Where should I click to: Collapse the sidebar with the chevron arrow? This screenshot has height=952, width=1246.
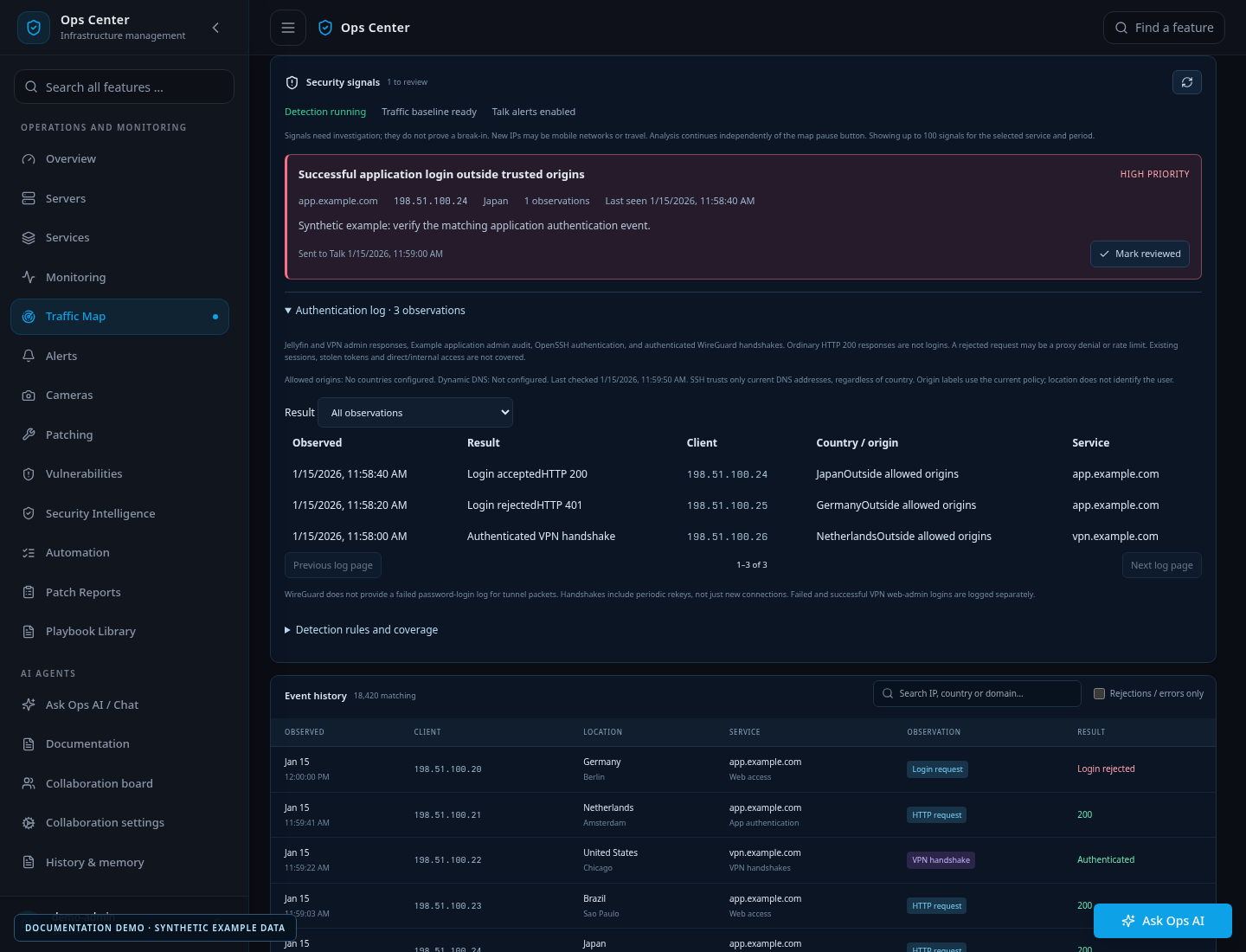pyautogui.click(x=215, y=28)
